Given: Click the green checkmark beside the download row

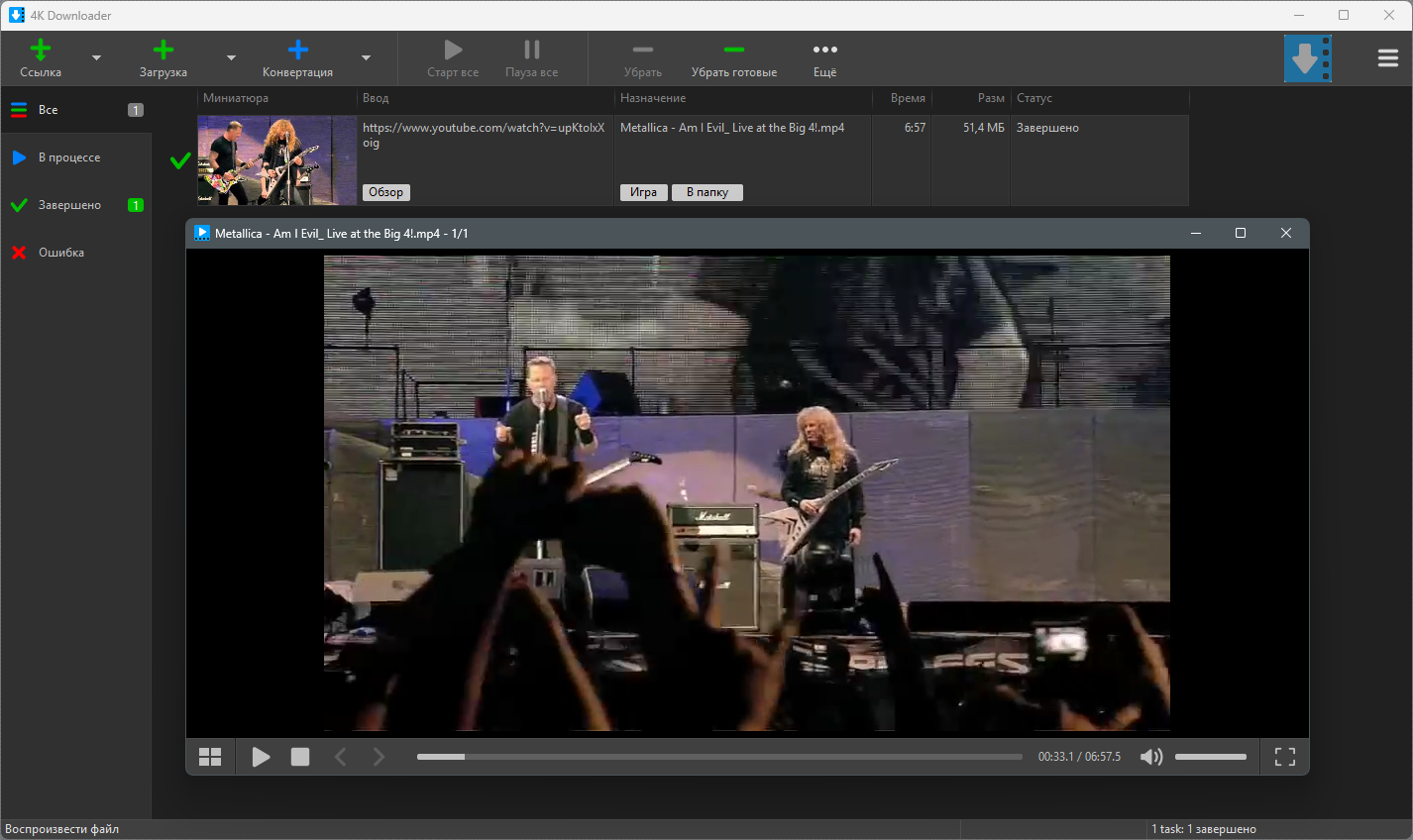Looking at the screenshot, I should click(180, 160).
